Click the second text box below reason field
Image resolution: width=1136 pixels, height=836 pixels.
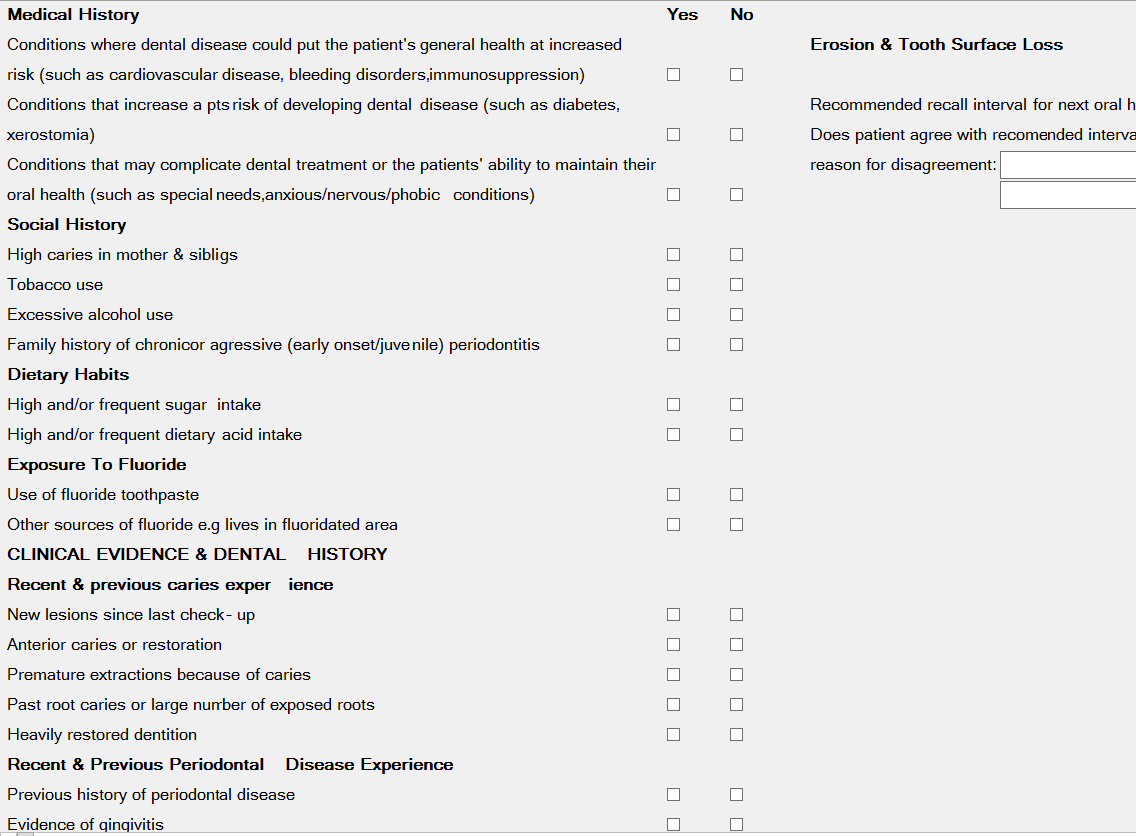click(x=1067, y=195)
